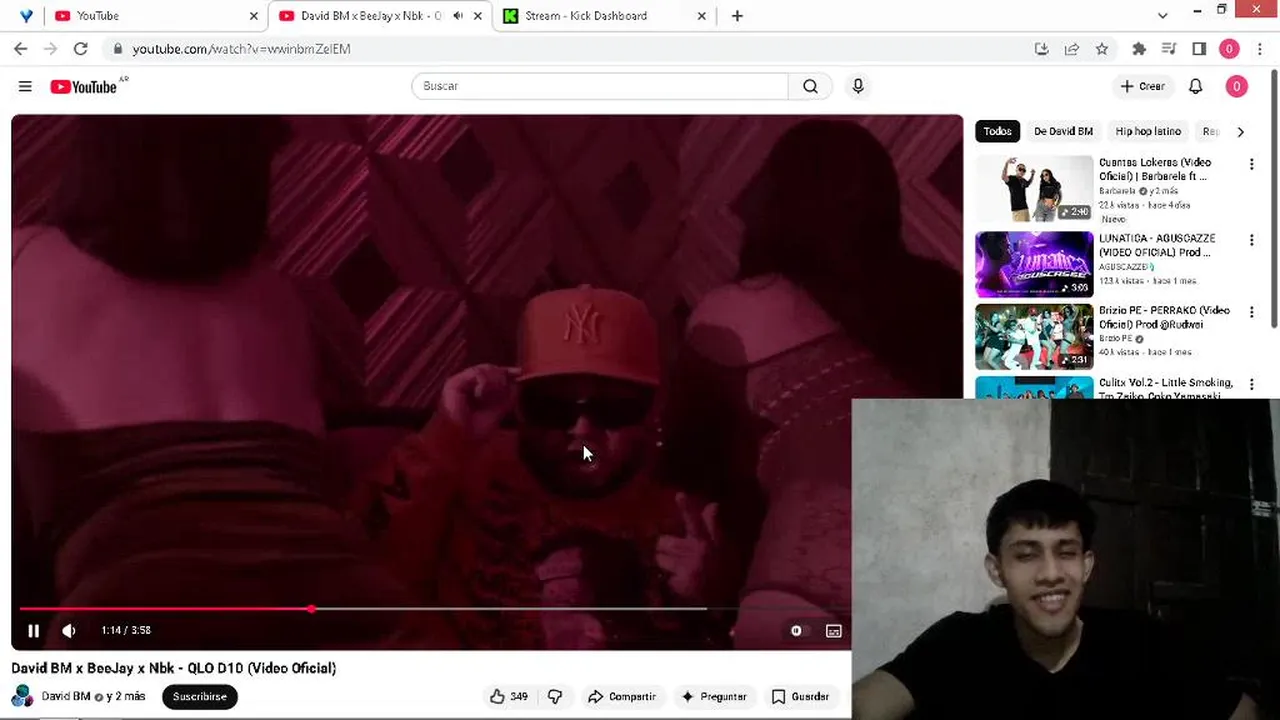Open LUNATICA AGUSCAZZE video thumbnail

(1034, 265)
